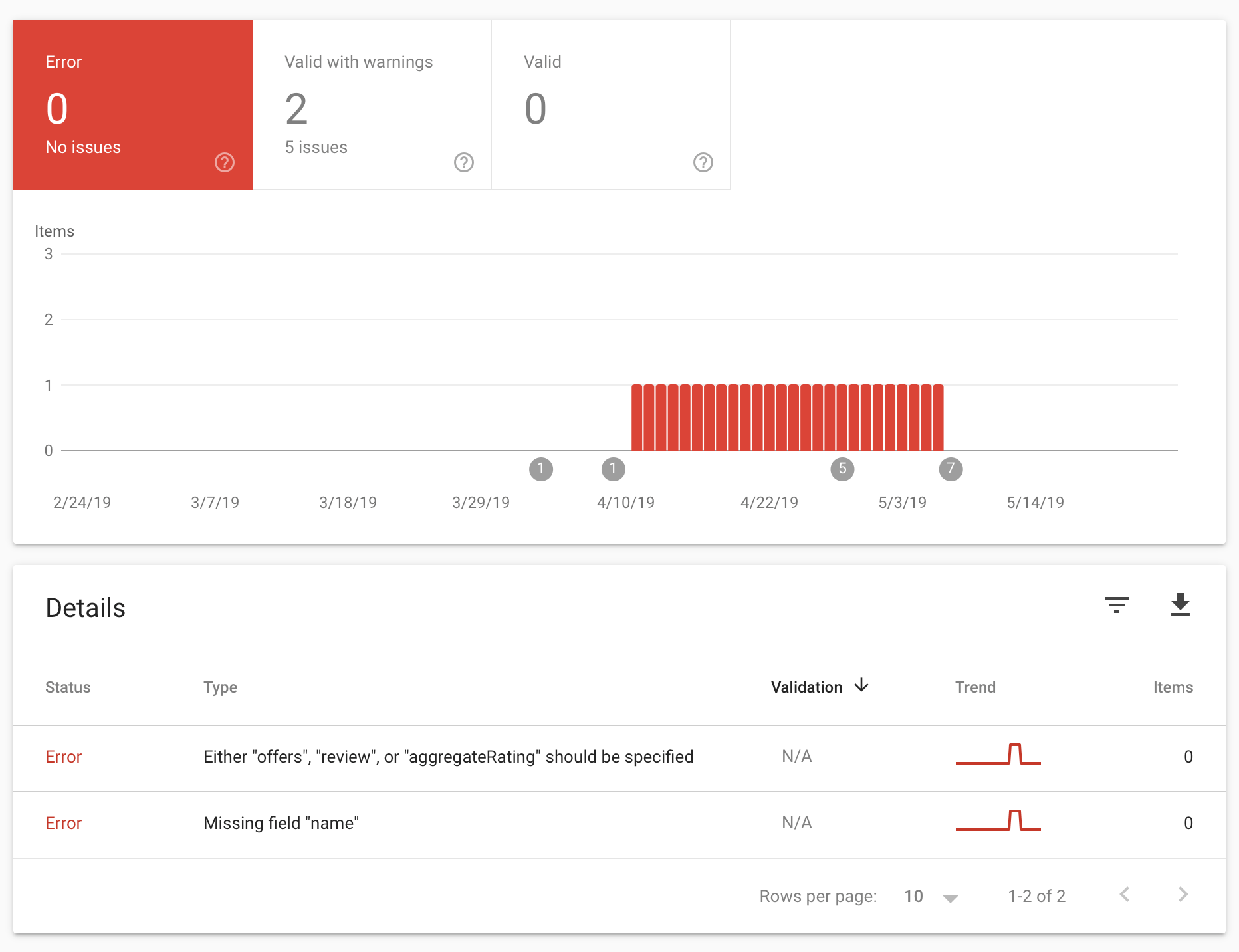Click the Validation sort arrow

(x=861, y=685)
